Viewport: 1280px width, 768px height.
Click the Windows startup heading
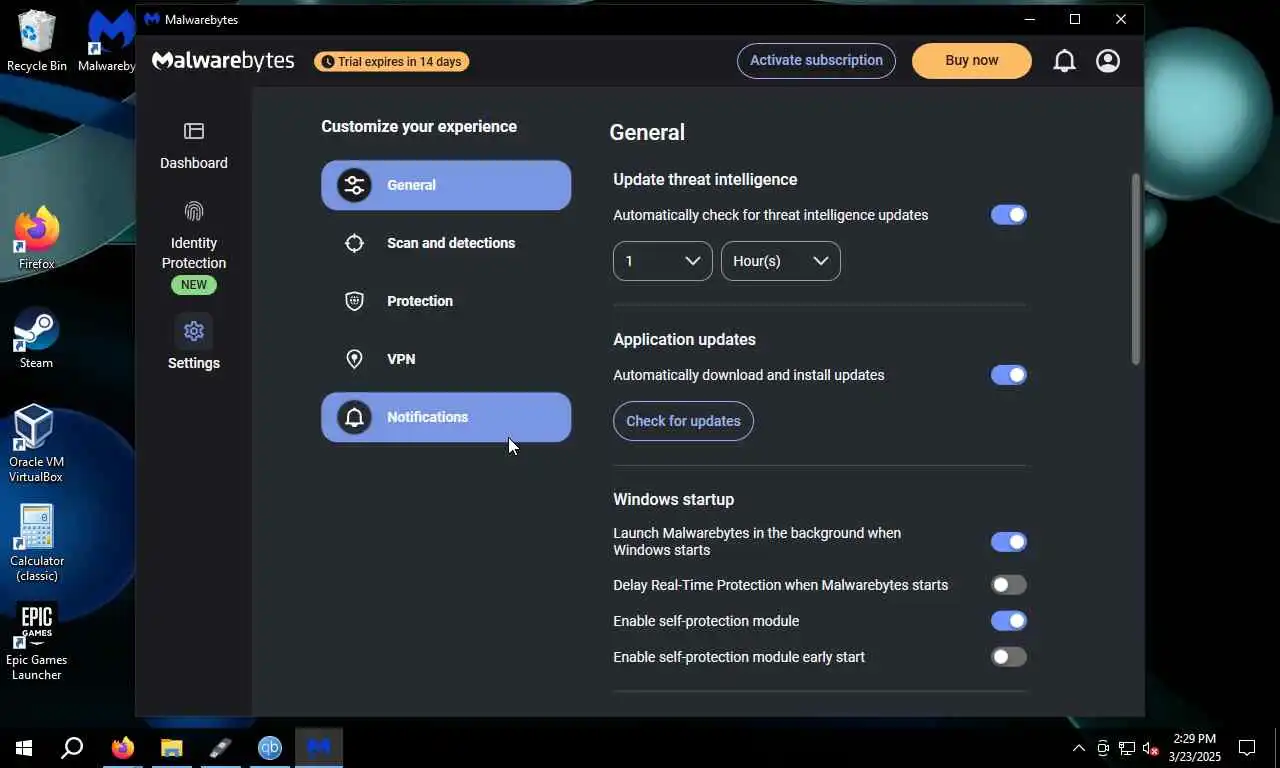point(673,500)
